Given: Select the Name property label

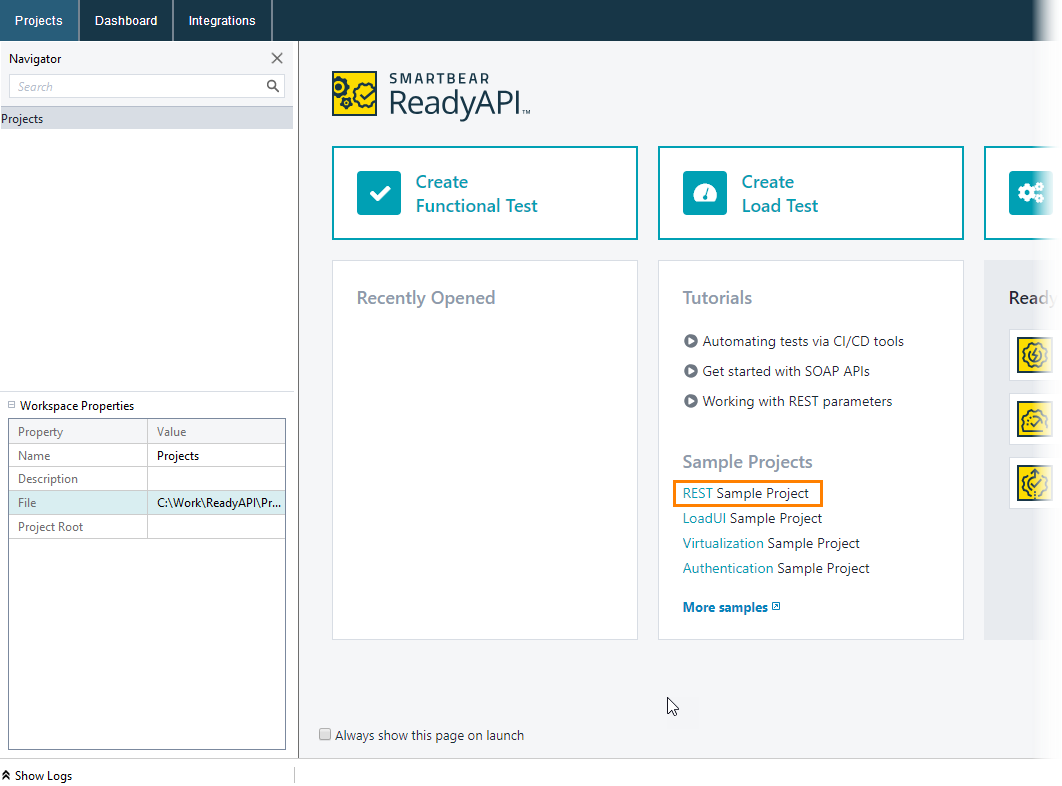Looking at the screenshot, I should pos(34,456).
